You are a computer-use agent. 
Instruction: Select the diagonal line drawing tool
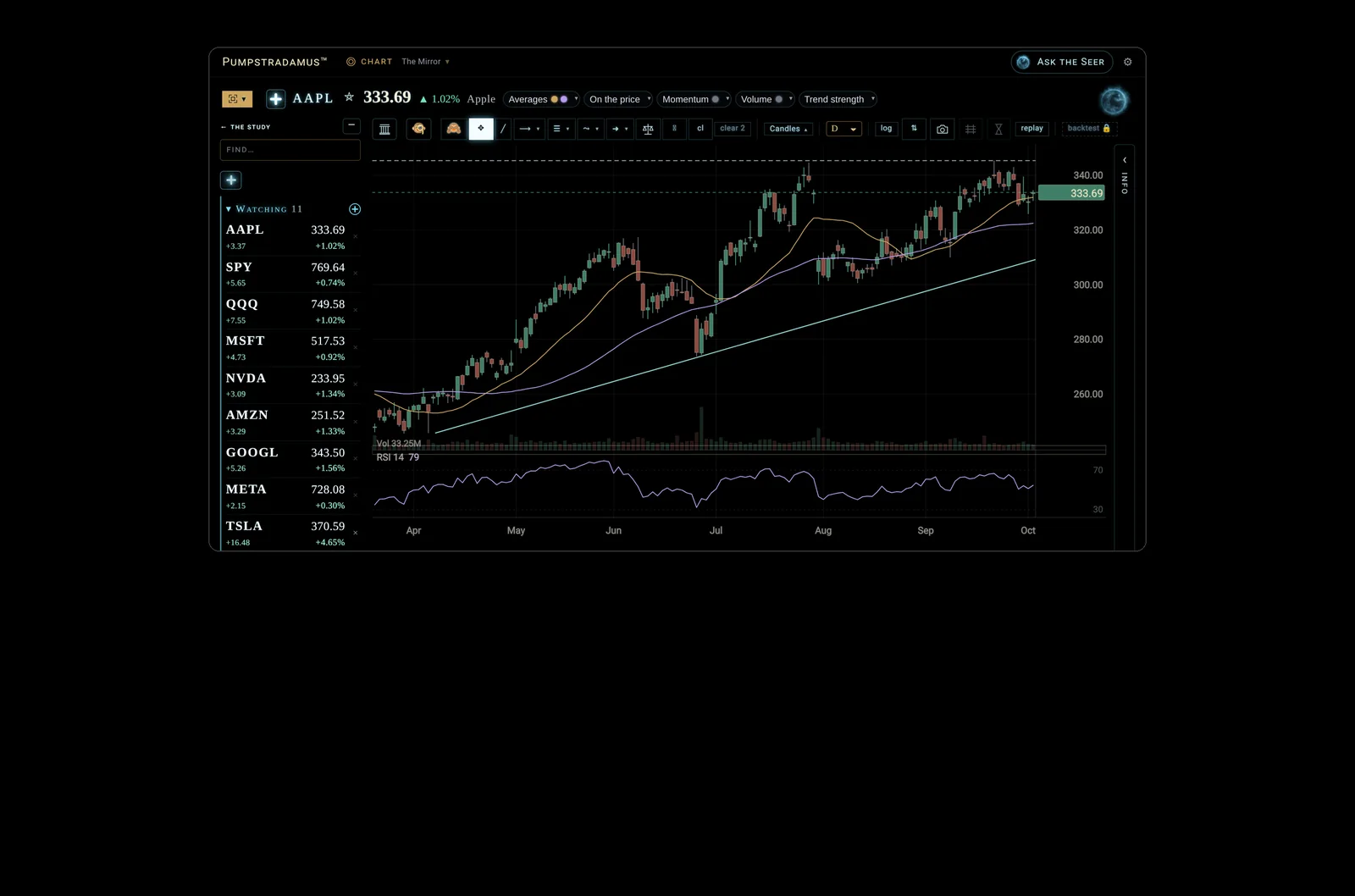point(503,129)
